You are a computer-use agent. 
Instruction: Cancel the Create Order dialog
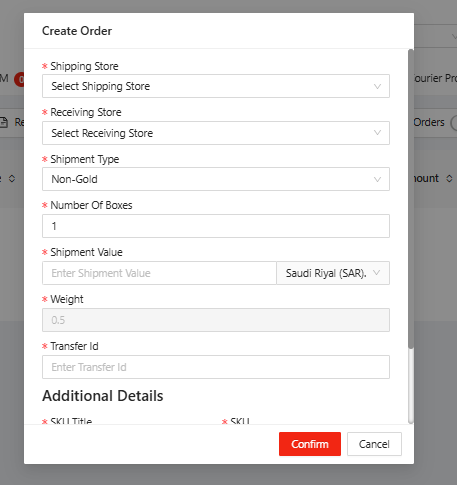[374, 444]
